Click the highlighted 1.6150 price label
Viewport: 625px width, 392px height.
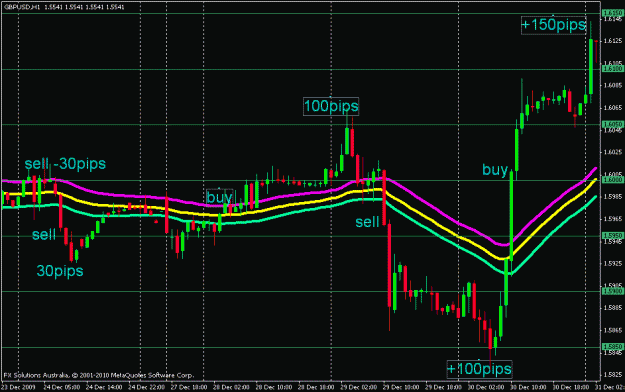pyautogui.click(x=613, y=13)
